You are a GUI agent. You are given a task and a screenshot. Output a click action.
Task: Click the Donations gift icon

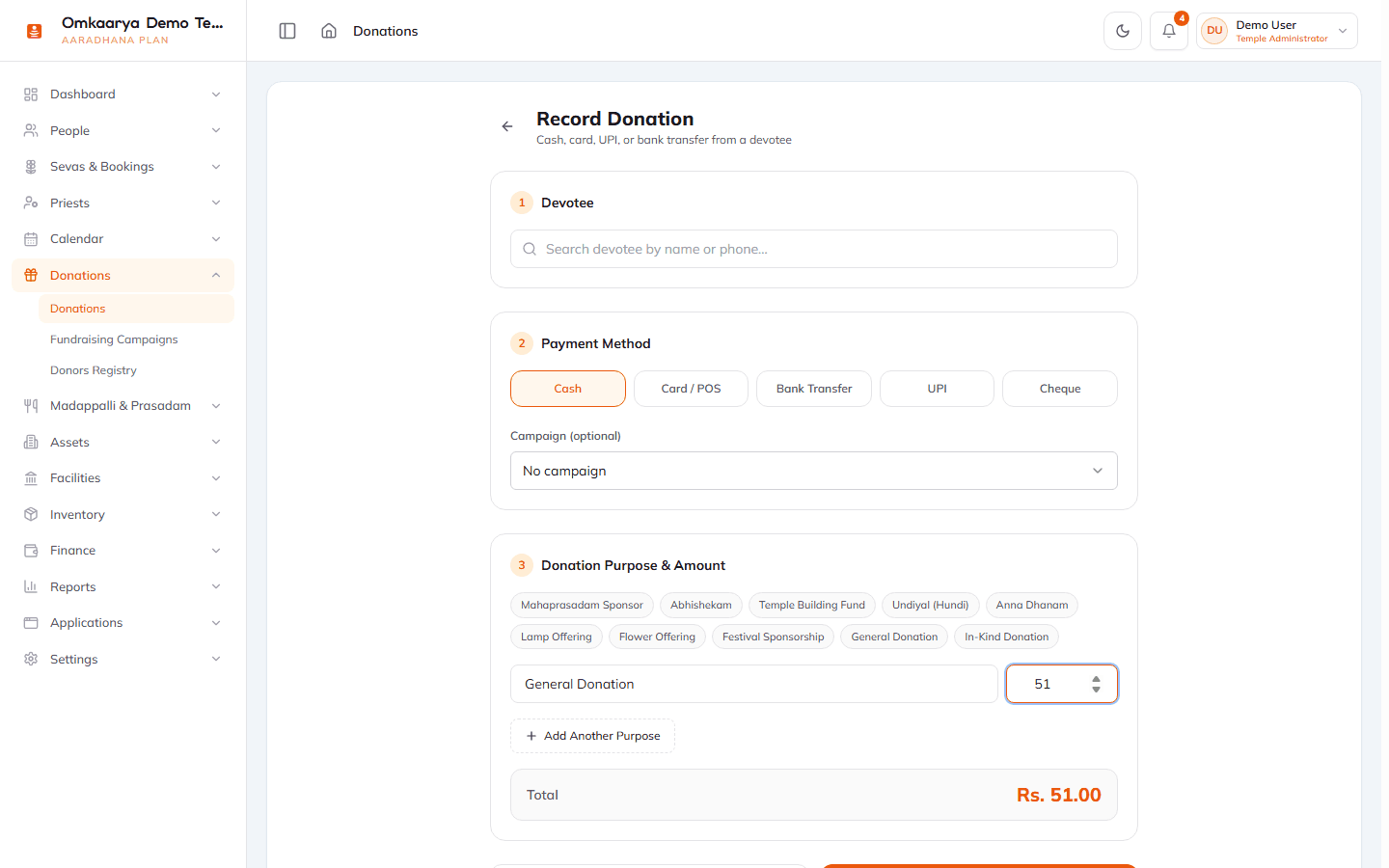pyautogui.click(x=31, y=275)
